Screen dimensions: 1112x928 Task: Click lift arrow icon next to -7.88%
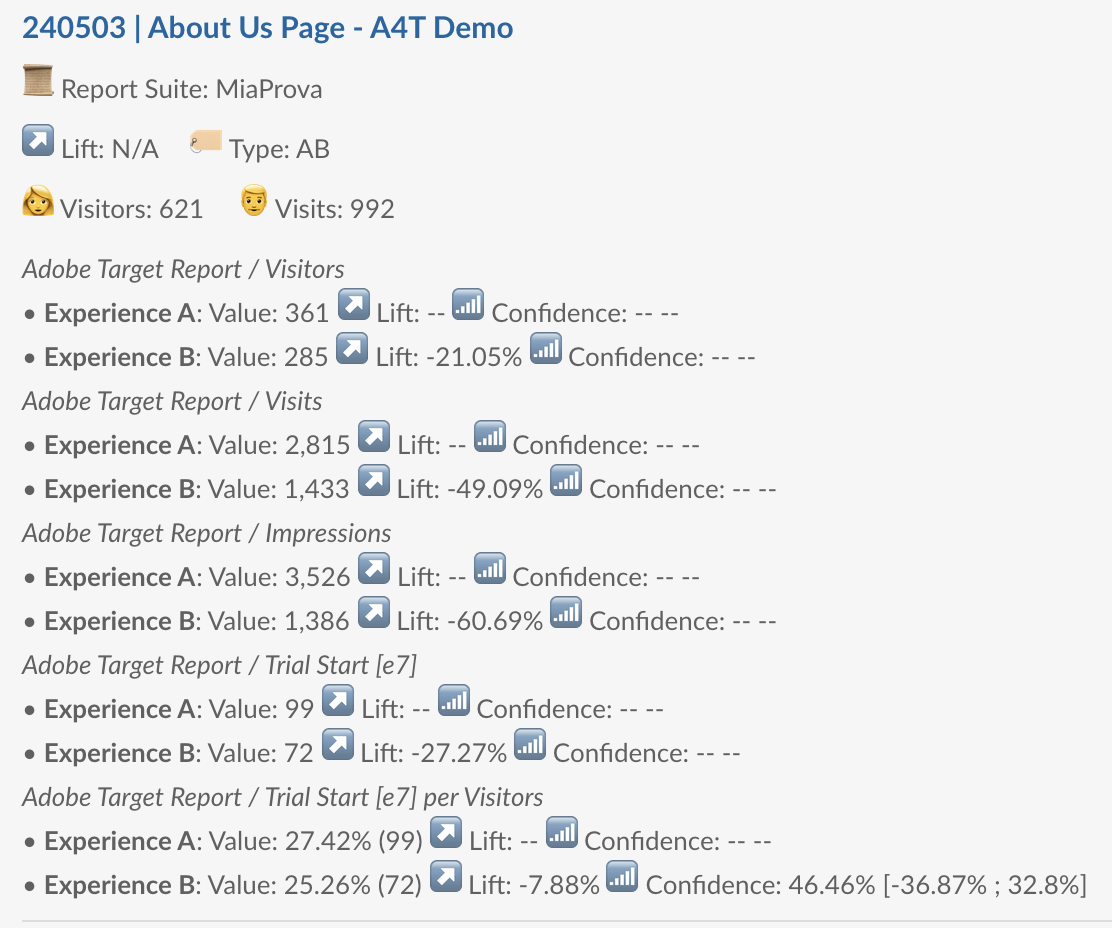(x=445, y=876)
